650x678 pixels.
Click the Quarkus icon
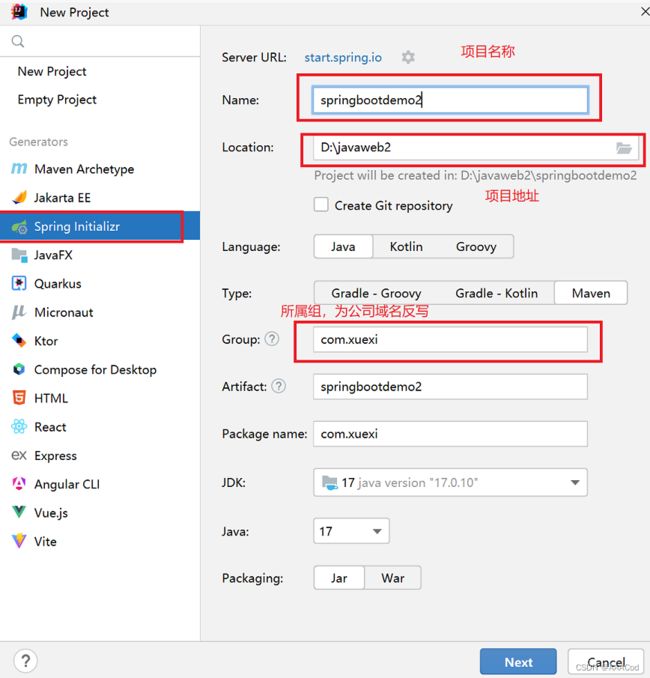point(19,283)
